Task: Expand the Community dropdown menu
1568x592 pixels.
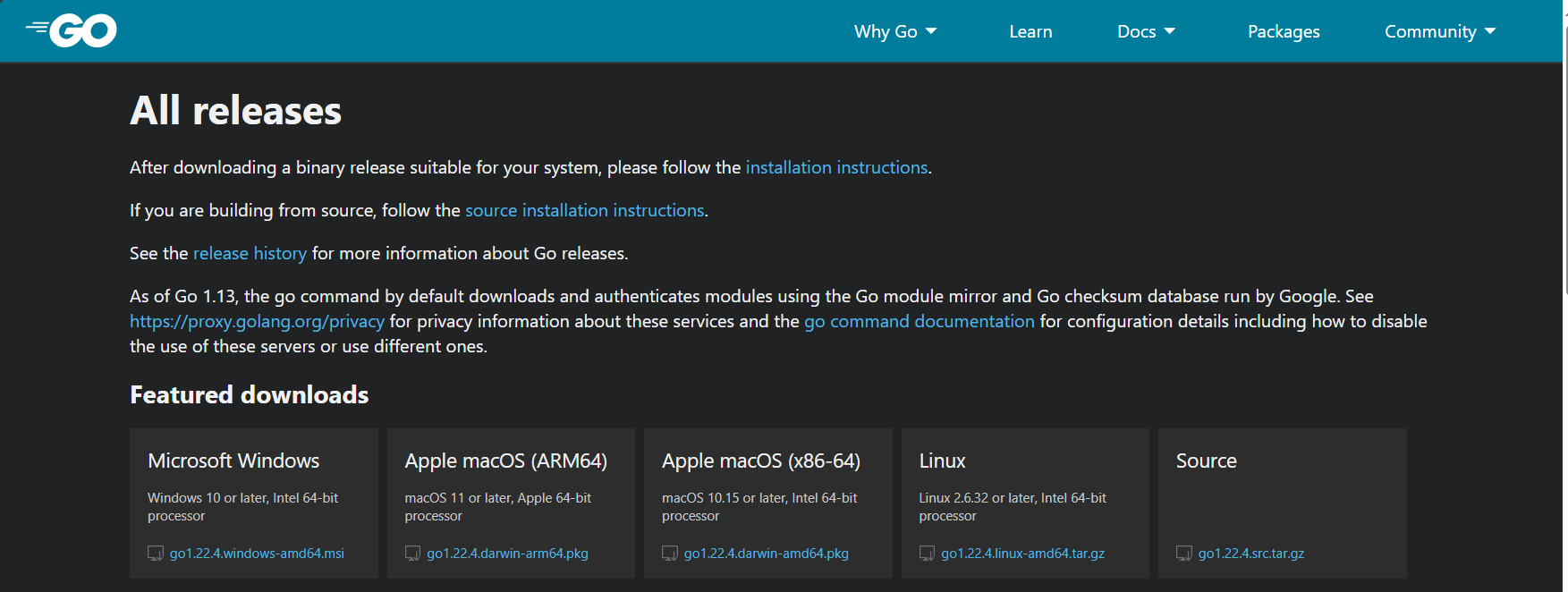Action: (1440, 31)
